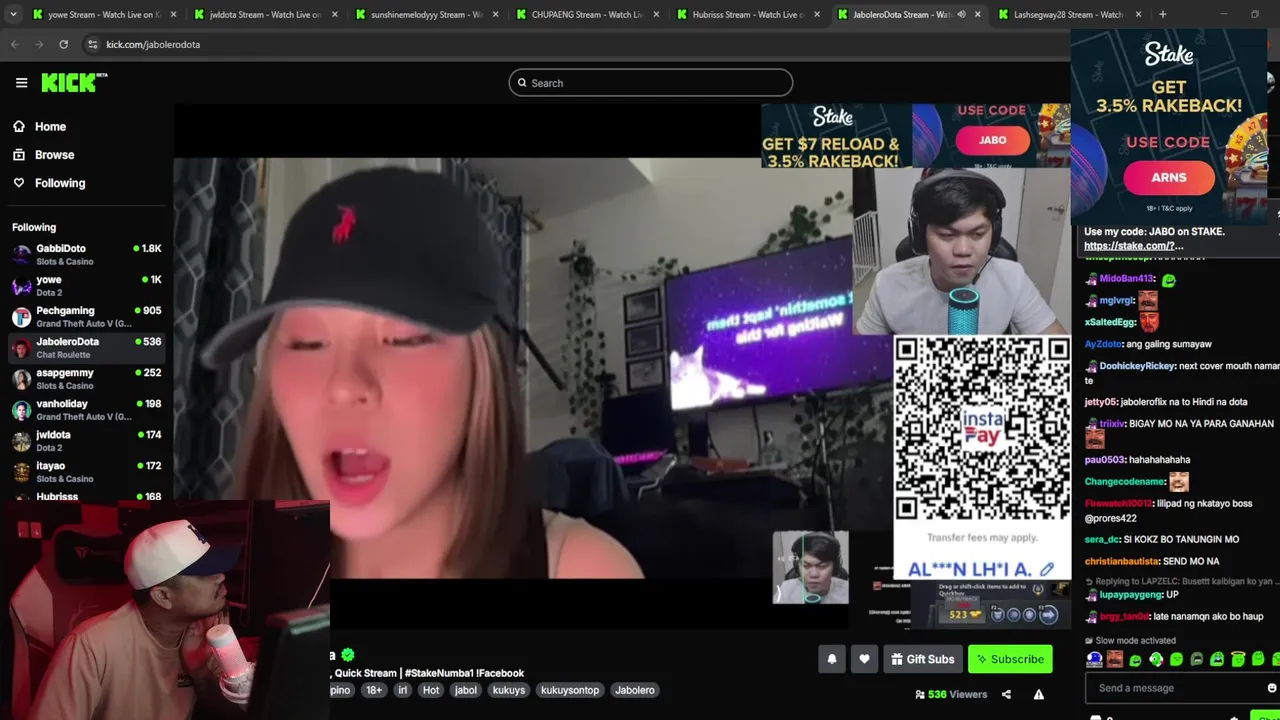Select the first emote in emote bar
This screenshot has height=720, width=1280.
click(x=1095, y=659)
